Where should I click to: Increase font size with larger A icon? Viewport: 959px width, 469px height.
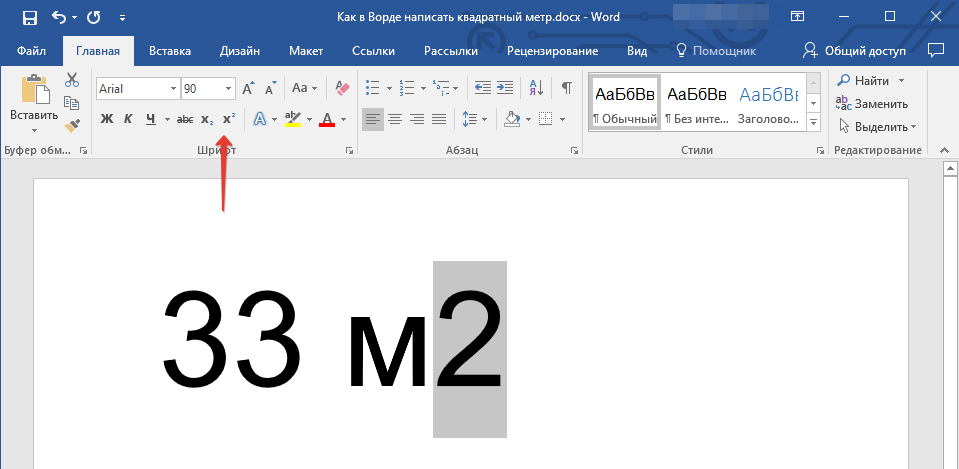[248, 88]
